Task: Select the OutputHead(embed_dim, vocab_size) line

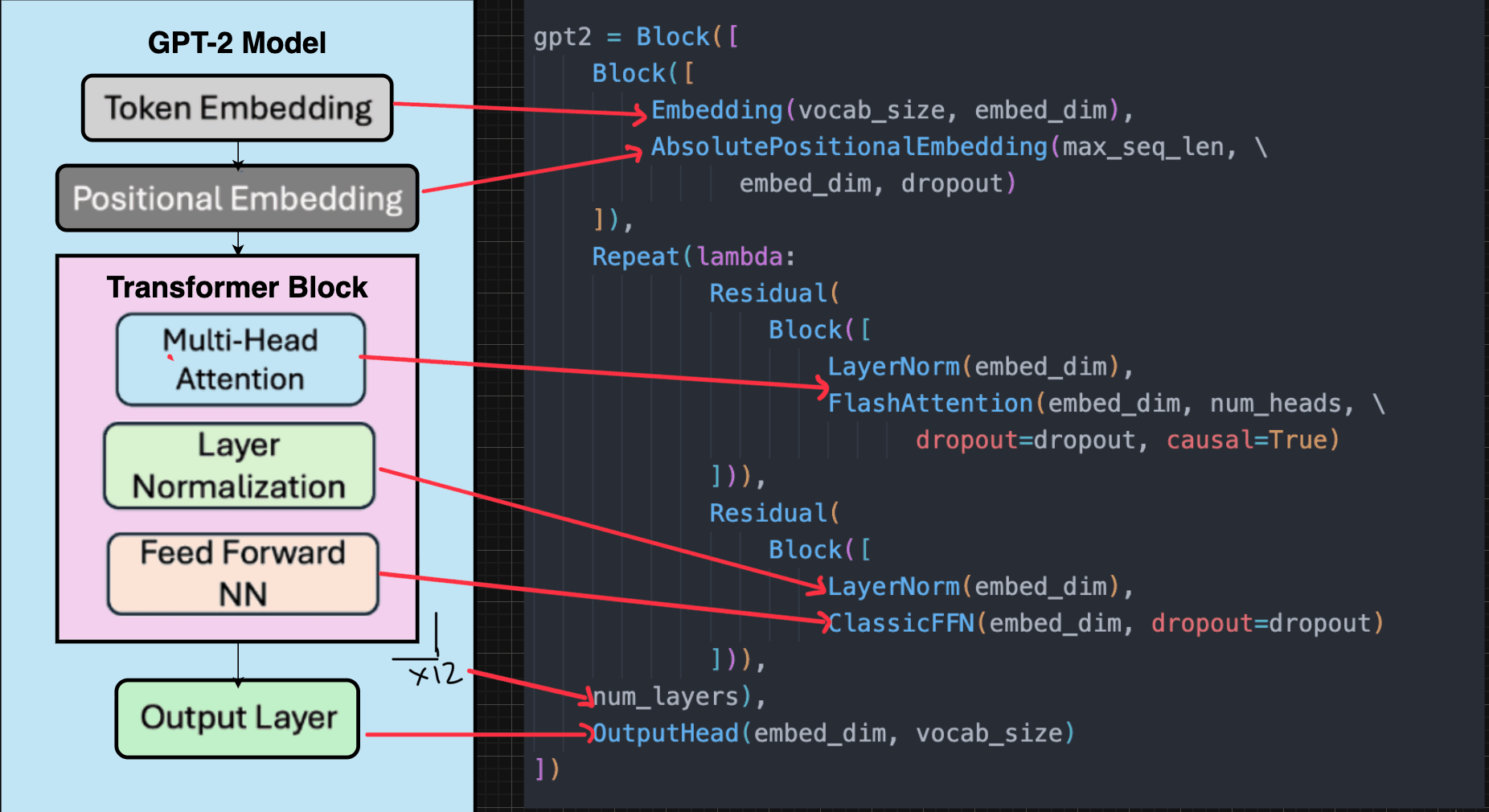Action: tap(832, 732)
